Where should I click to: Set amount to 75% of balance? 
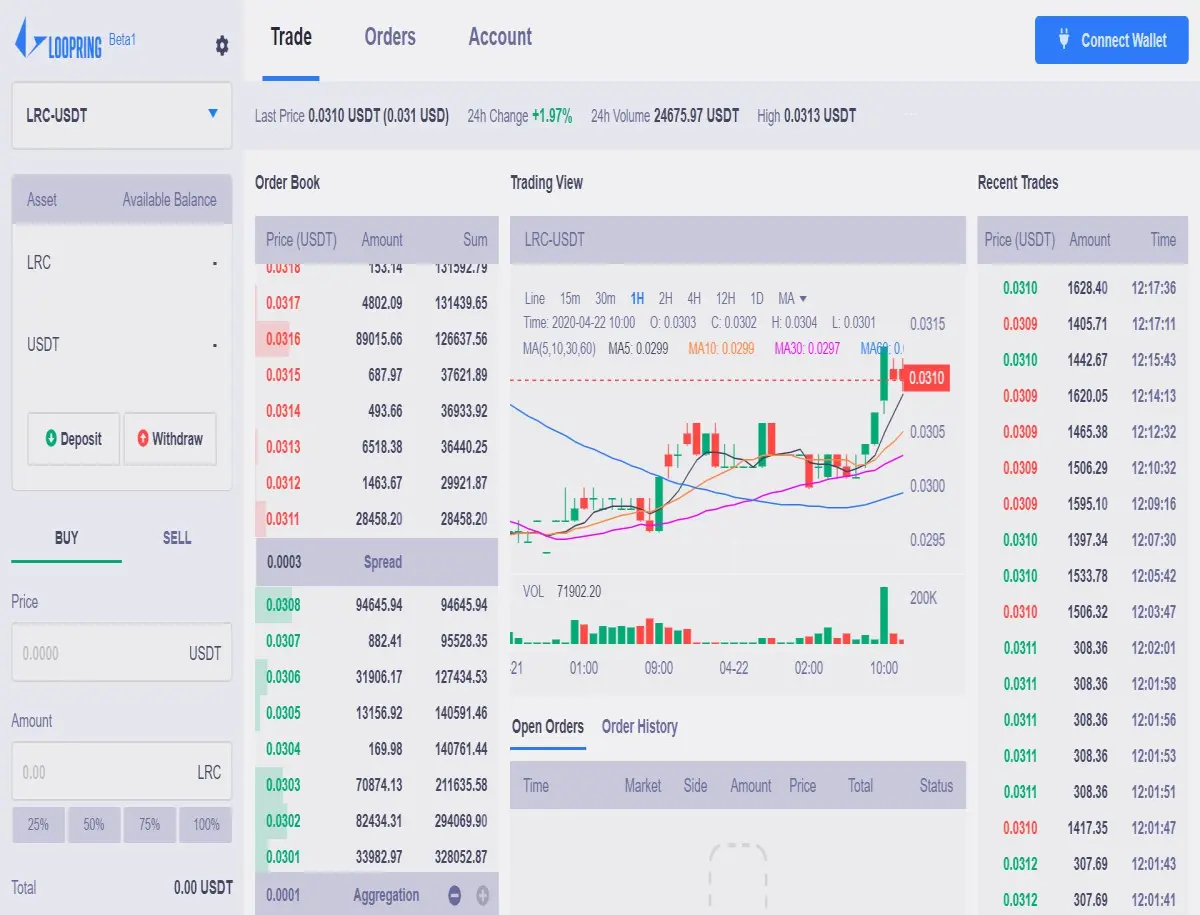click(150, 825)
